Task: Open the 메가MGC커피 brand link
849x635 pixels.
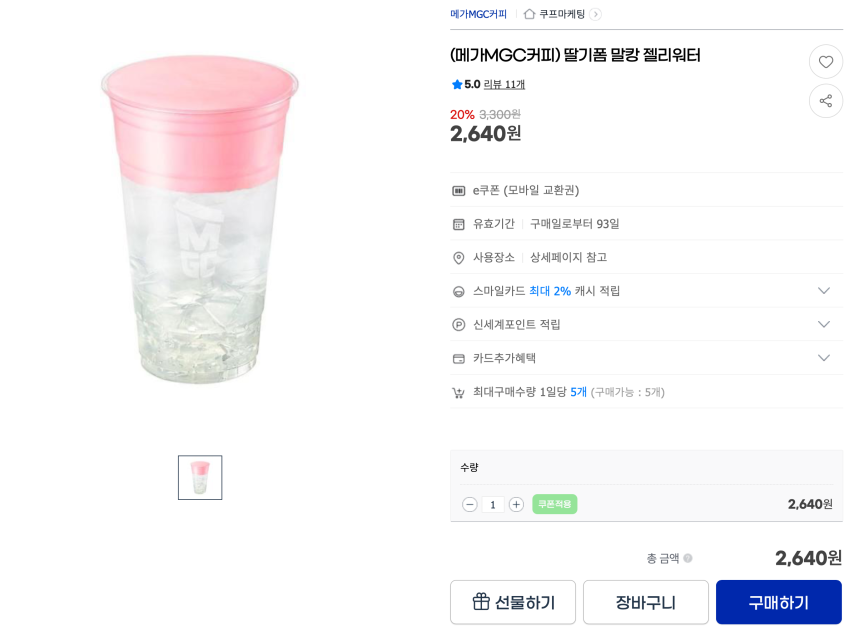Action: 478,14
